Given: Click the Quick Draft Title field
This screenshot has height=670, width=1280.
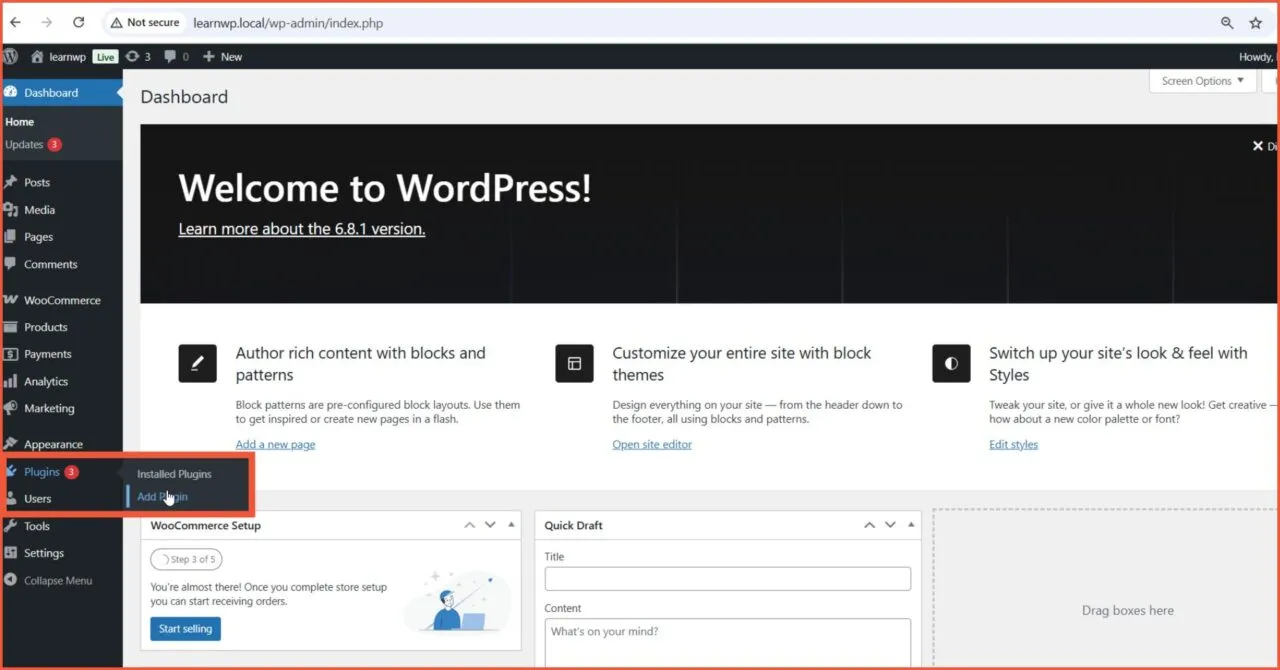Looking at the screenshot, I should click(x=727, y=578).
